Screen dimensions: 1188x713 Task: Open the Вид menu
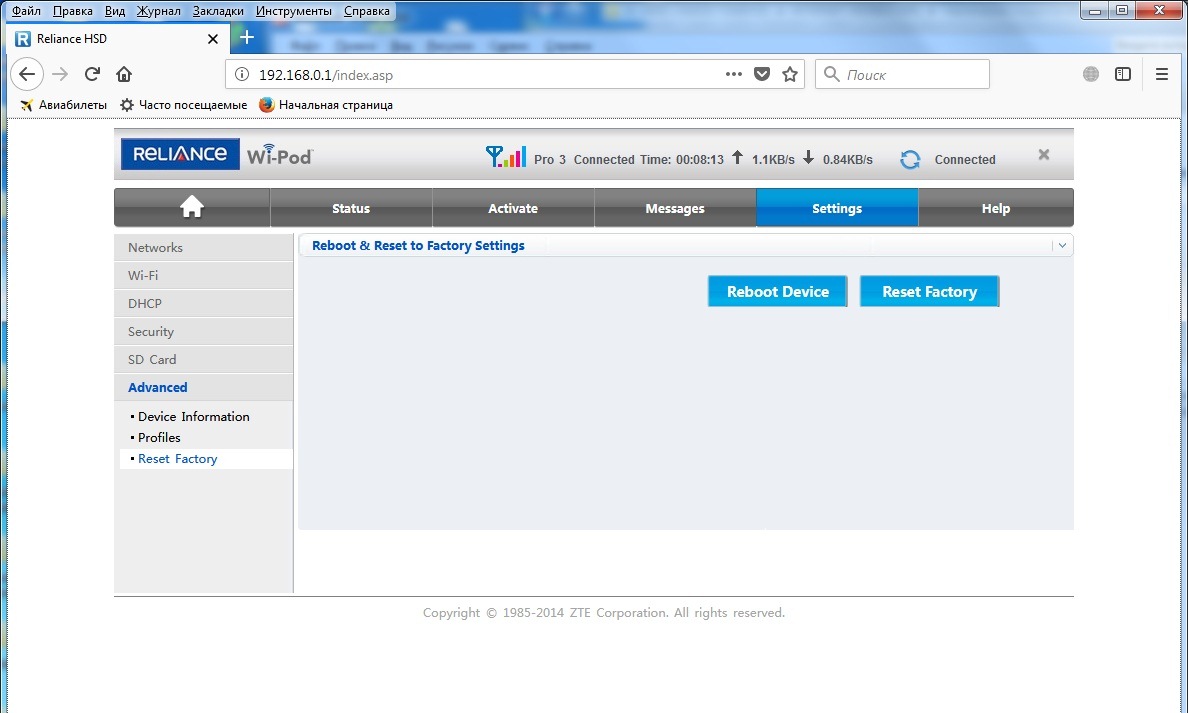click(114, 11)
